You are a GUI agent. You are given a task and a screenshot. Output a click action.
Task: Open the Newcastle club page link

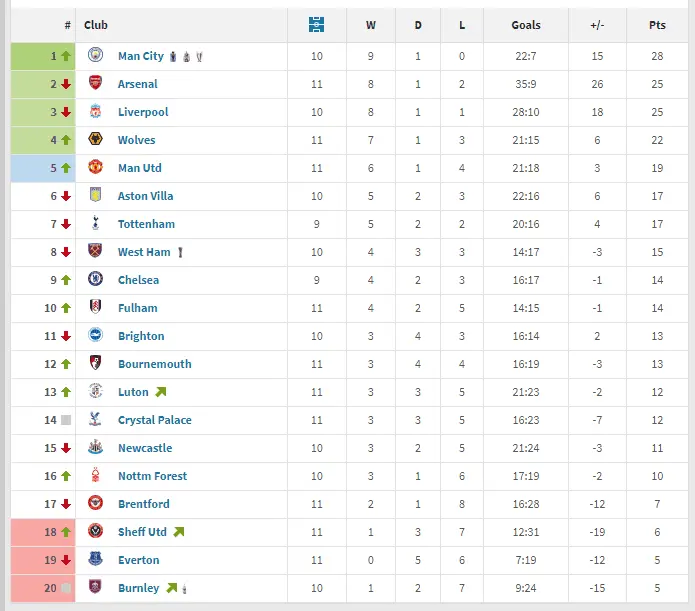click(x=145, y=448)
